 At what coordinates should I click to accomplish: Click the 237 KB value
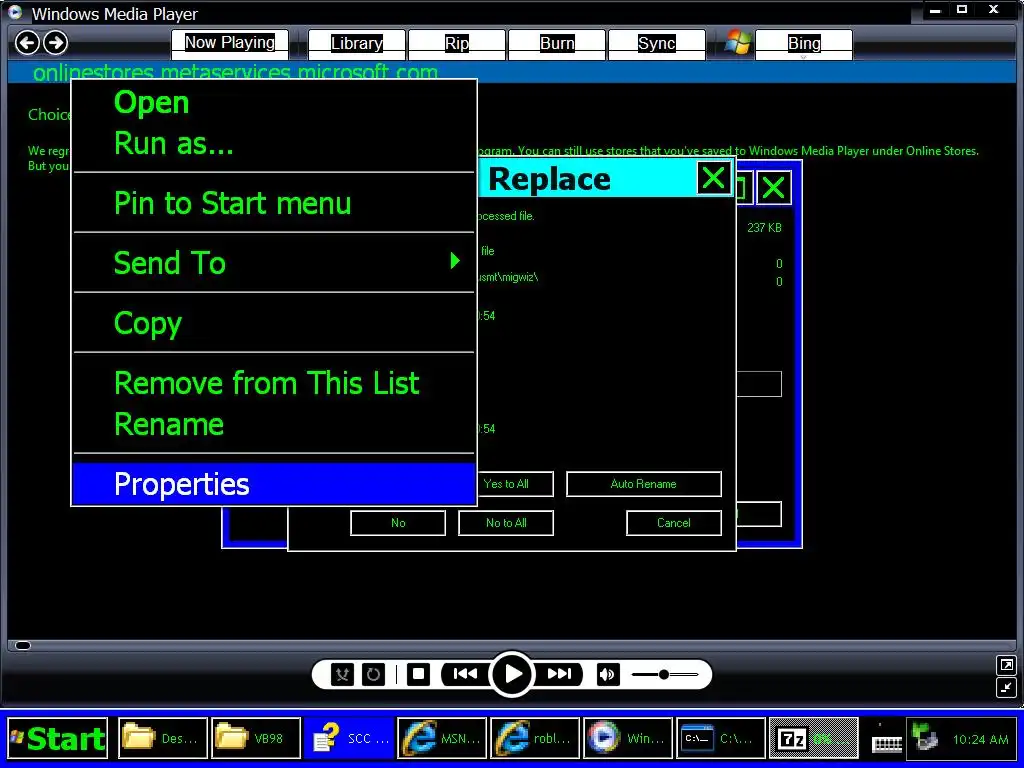coord(764,228)
